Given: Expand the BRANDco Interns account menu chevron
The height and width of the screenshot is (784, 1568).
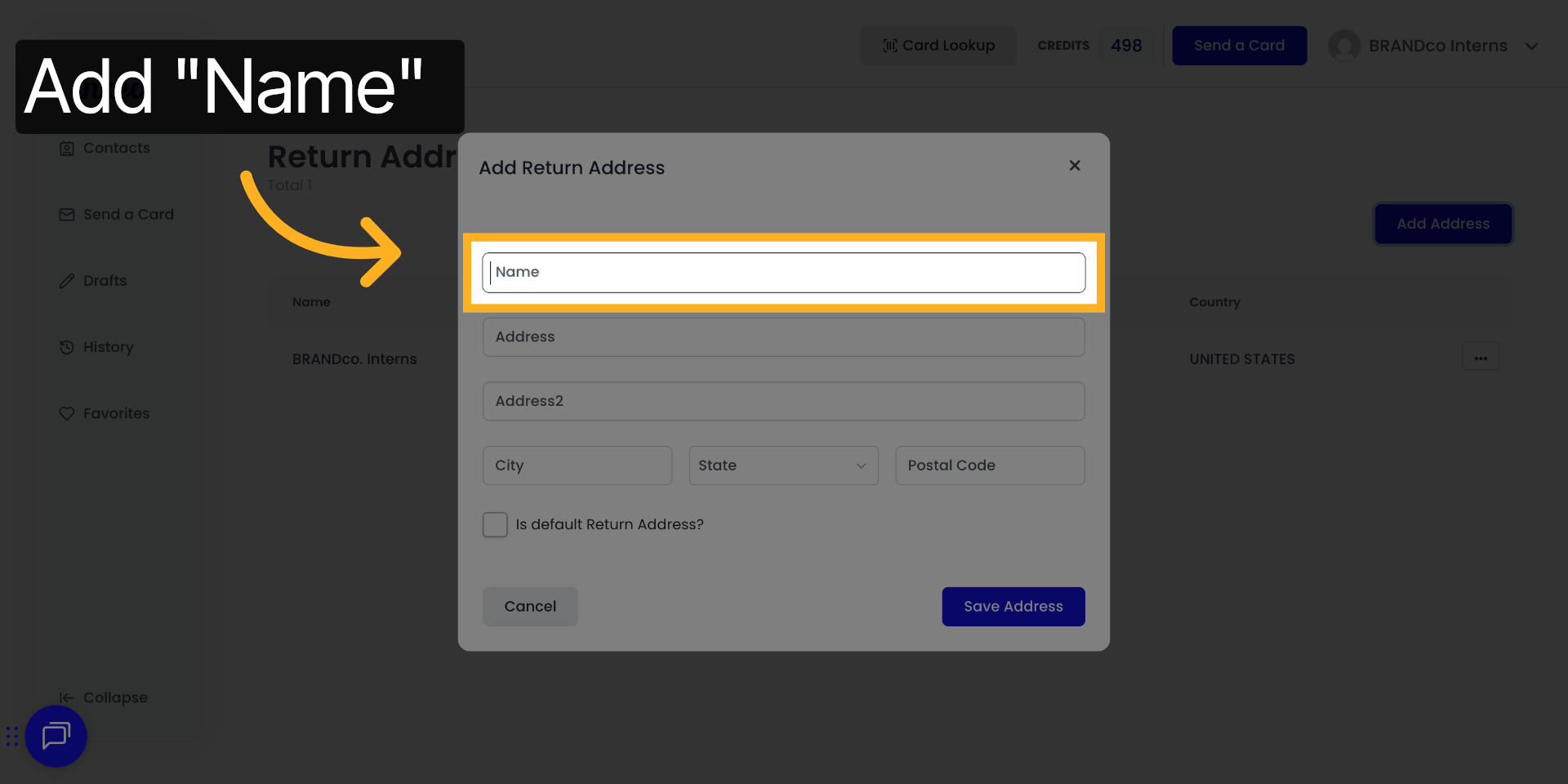Looking at the screenshot, I should point(1532,46).
